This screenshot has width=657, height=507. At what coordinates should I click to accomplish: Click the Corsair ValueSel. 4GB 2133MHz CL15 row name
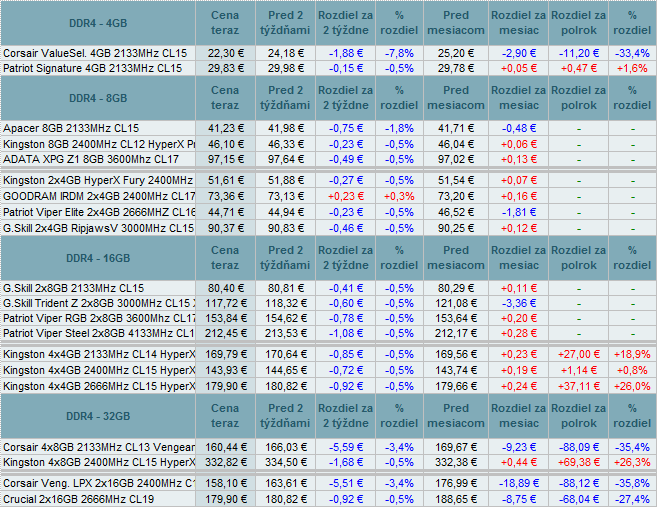coord(95,53)
